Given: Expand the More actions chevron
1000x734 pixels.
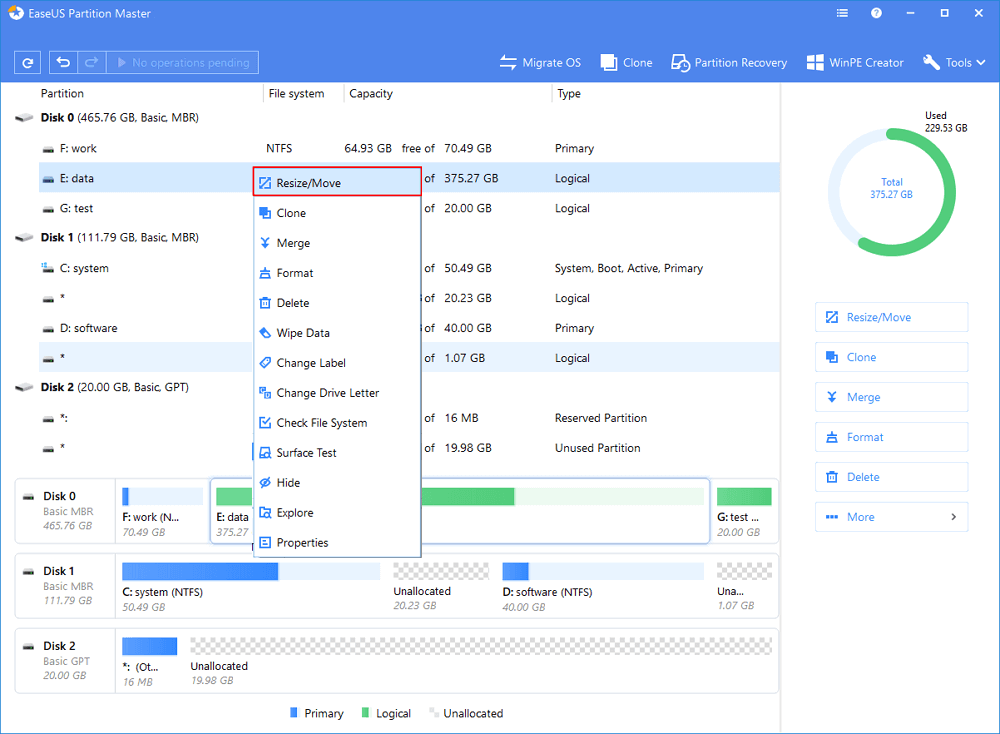Looking at the screenshot, I should 953,517.
